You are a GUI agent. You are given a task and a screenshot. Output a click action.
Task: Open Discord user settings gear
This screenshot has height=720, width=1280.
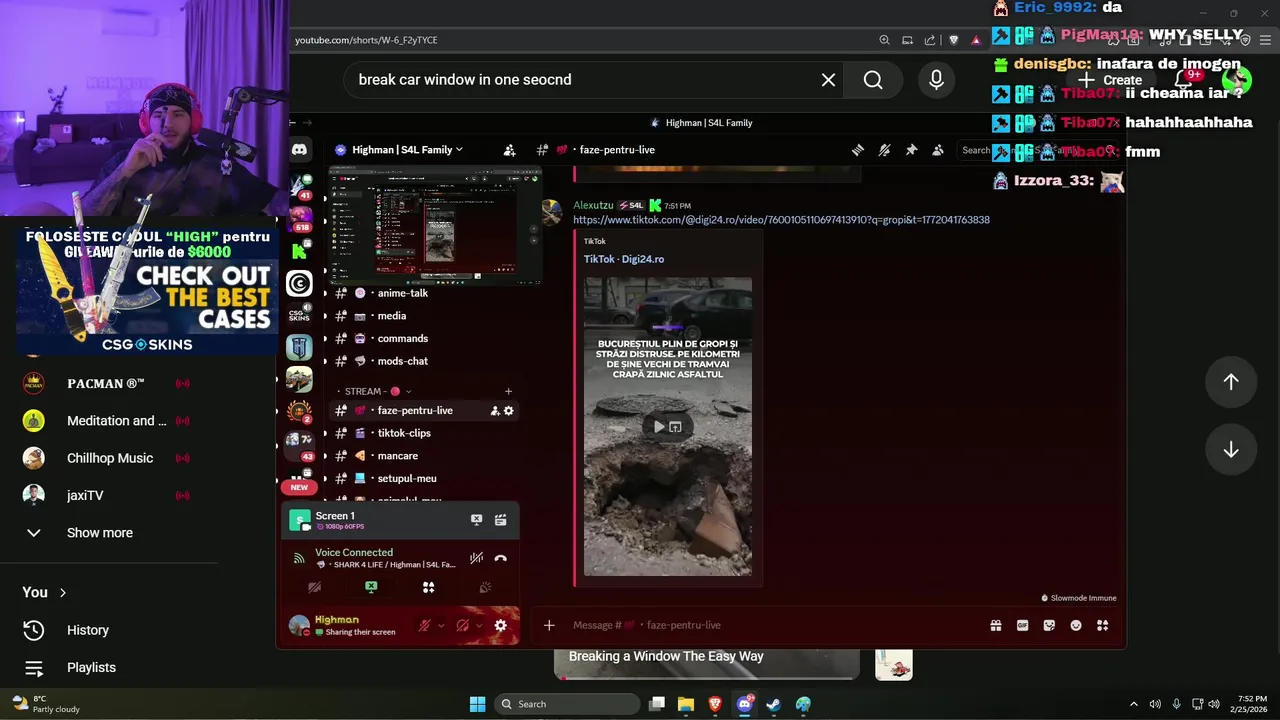[x=500, y=626]
